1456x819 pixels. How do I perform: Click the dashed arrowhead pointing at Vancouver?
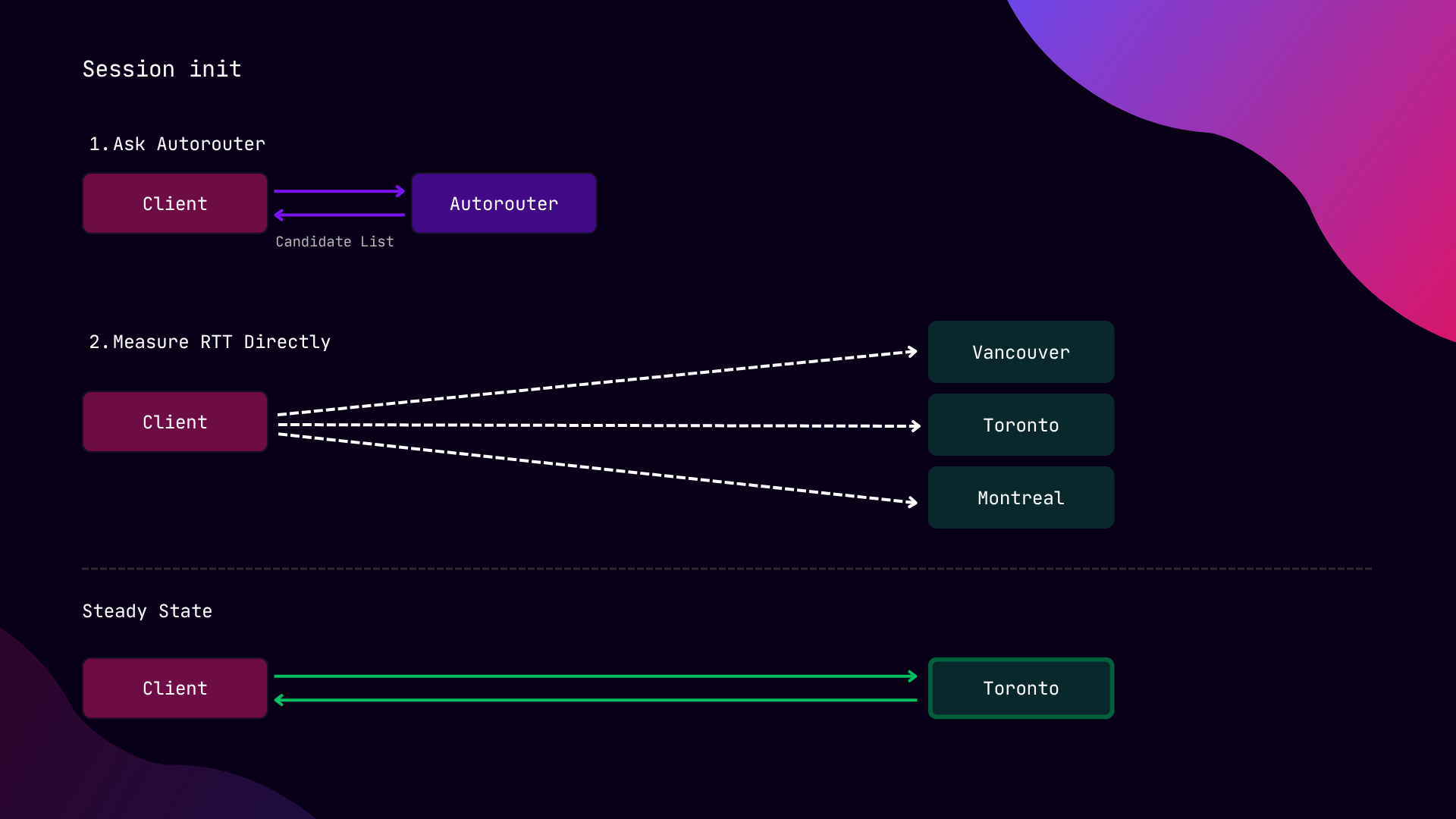912,351
